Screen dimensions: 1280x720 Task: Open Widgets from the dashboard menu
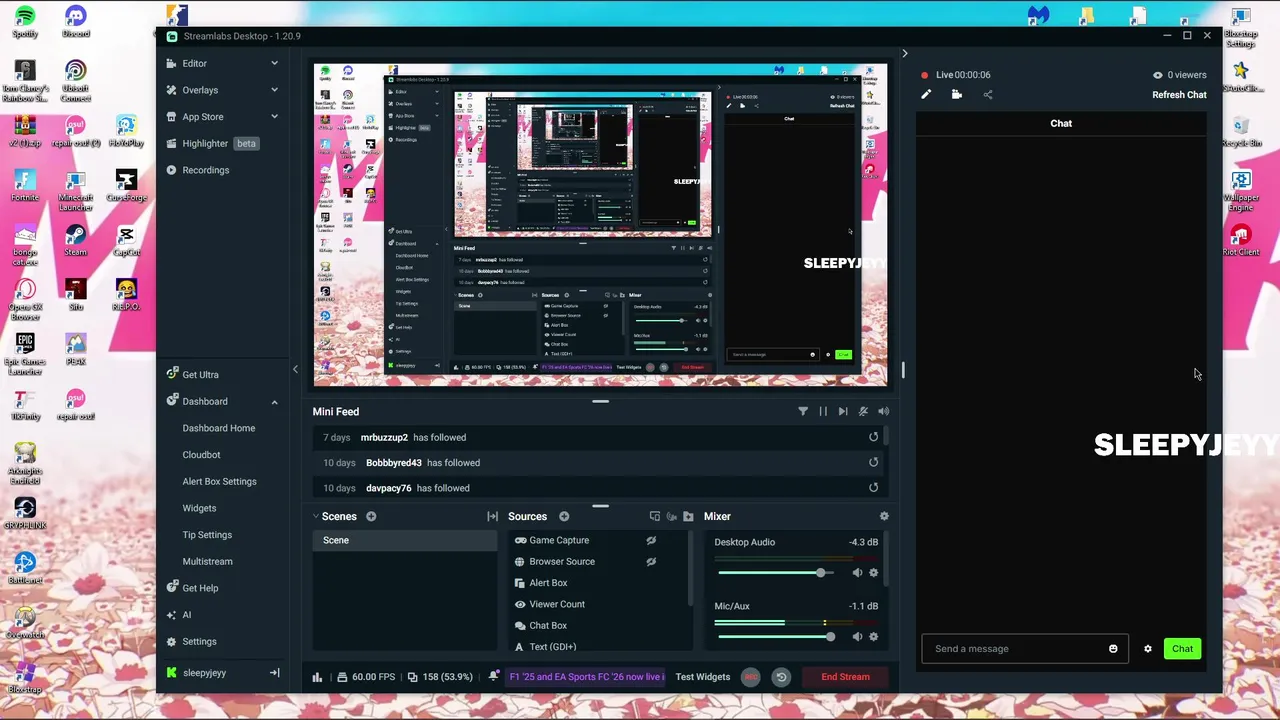199,508
